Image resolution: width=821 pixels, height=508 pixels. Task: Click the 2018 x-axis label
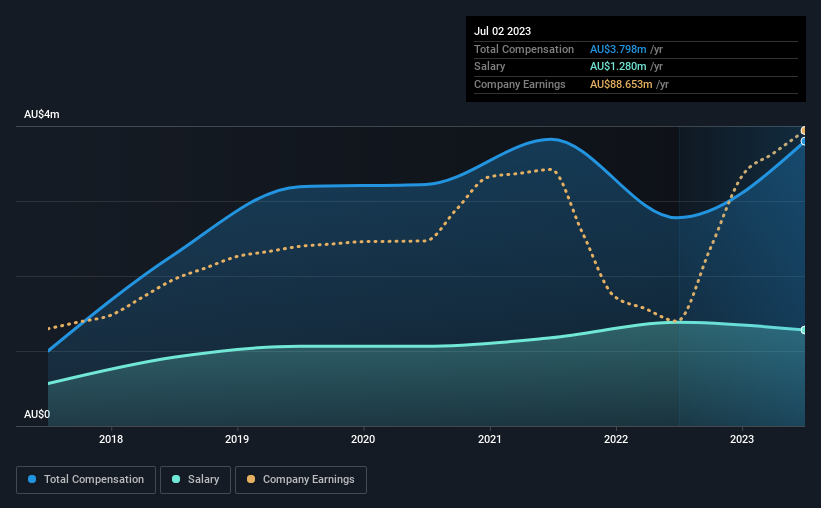click(x=111, y=439)
